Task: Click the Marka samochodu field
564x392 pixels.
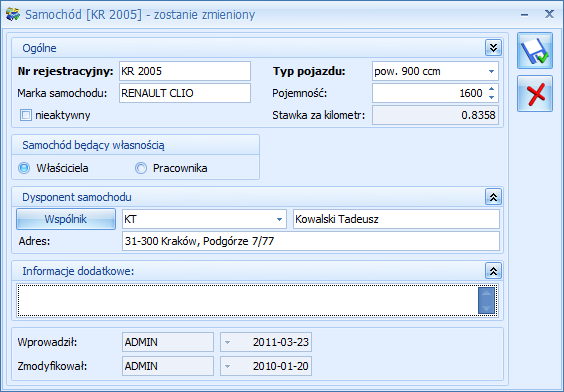Action: click(185, 93)
